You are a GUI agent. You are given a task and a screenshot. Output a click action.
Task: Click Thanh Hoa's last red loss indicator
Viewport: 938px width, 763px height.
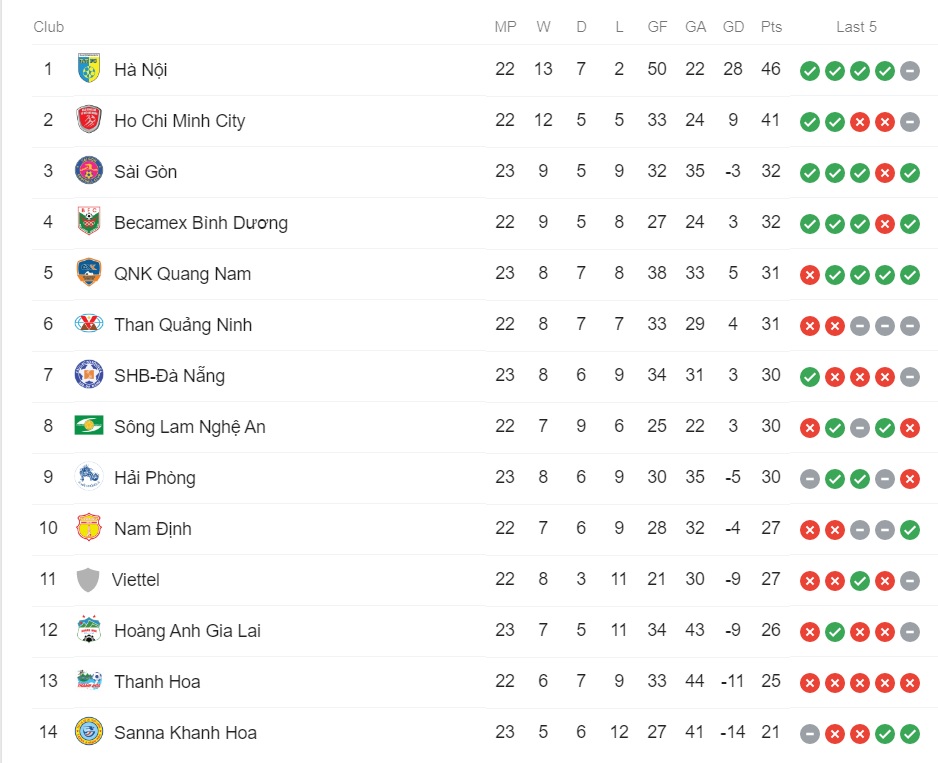click(x=909, y=683)
